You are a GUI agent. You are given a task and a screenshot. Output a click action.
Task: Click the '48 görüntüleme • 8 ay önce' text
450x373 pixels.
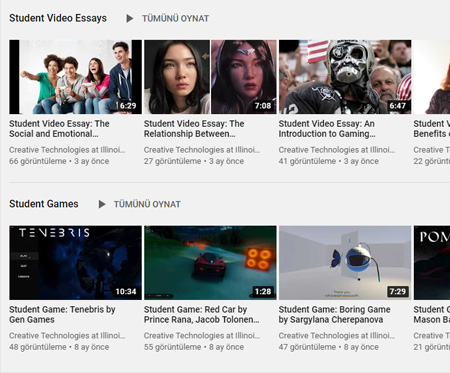tap(59, 347)
